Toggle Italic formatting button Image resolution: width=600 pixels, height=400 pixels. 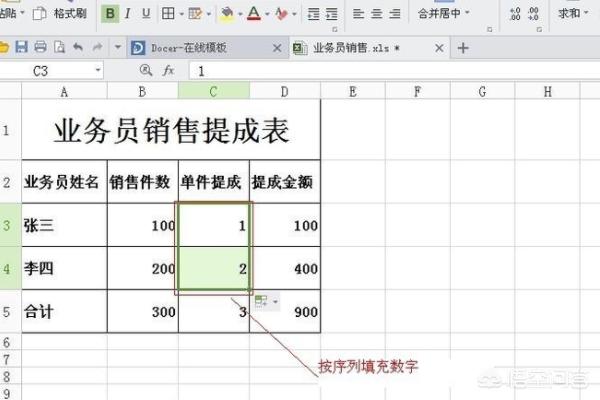128,14
